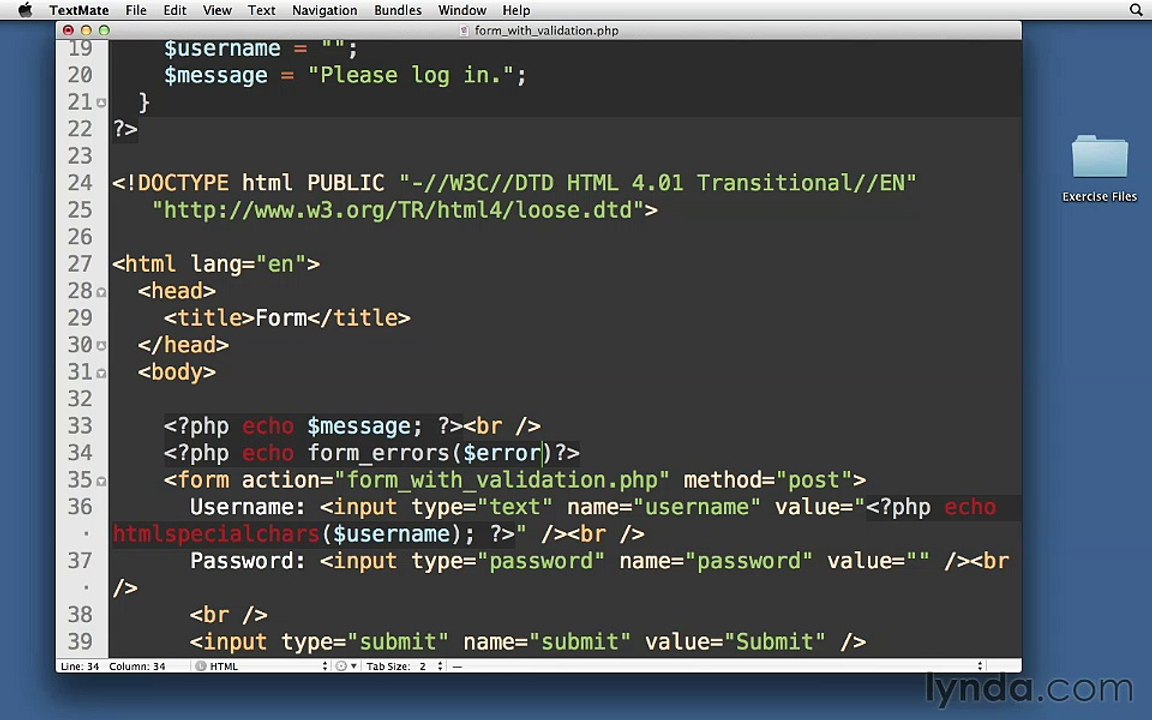Open the TextMate application menu
The width and height of the screenshot is (1152, 720).
point(79,10)
